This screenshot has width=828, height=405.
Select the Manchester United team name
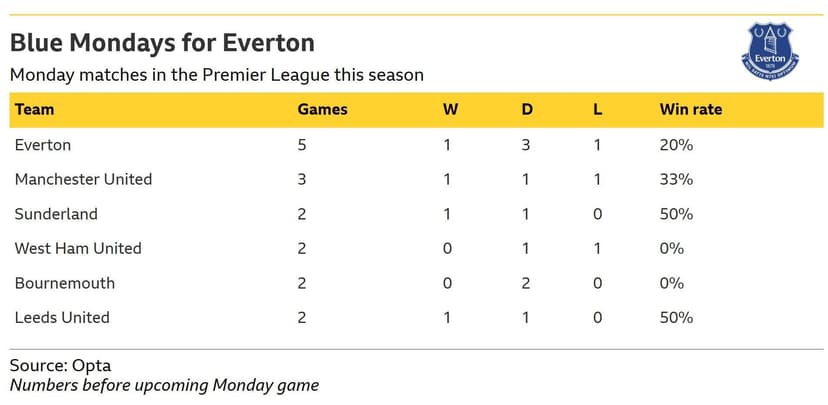(x=83, y=179)
